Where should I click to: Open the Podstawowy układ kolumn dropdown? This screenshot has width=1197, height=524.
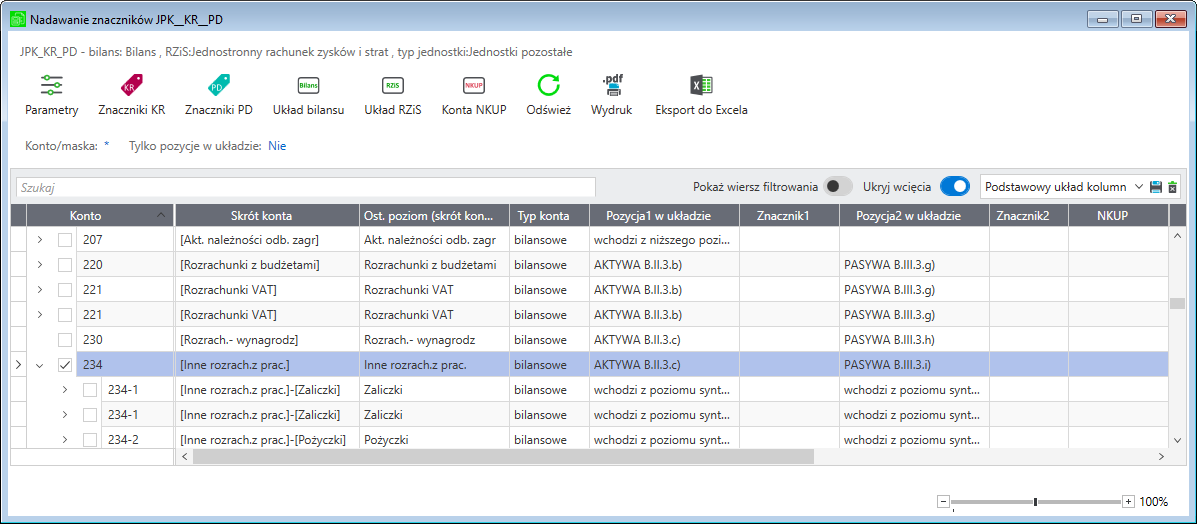[1062, 186]
